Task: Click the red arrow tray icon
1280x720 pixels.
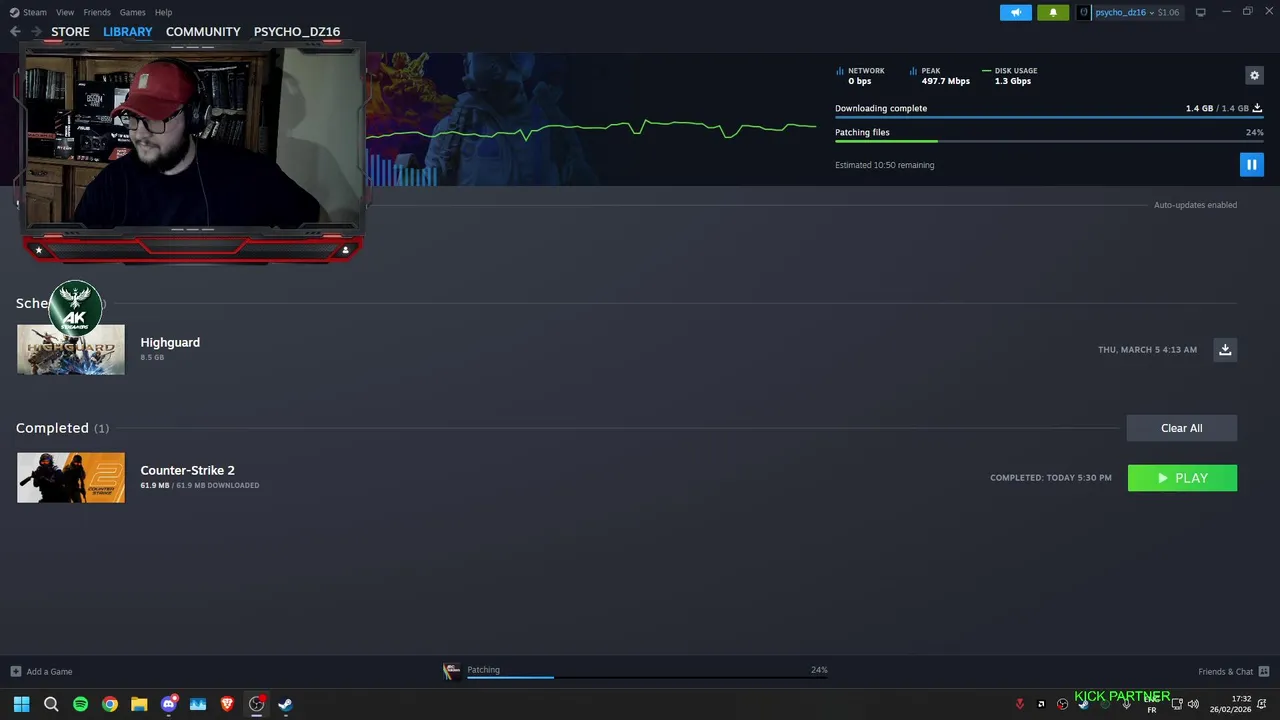Action: tap(1020, 704)
